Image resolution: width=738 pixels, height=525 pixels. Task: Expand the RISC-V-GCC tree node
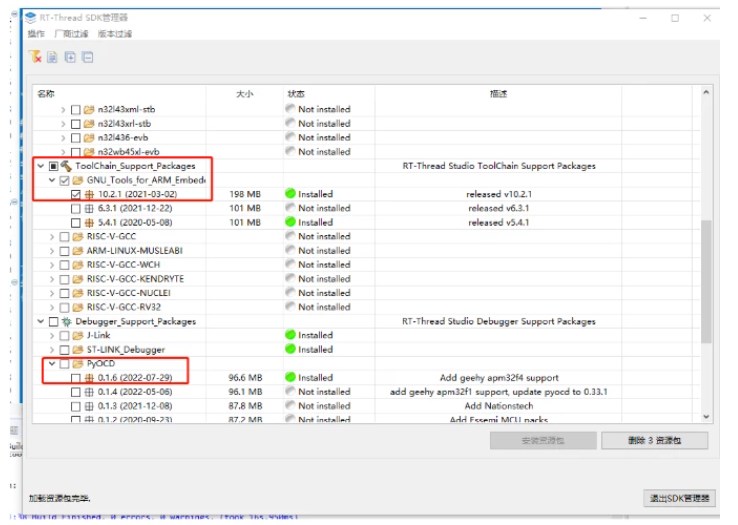coord(52,237)
